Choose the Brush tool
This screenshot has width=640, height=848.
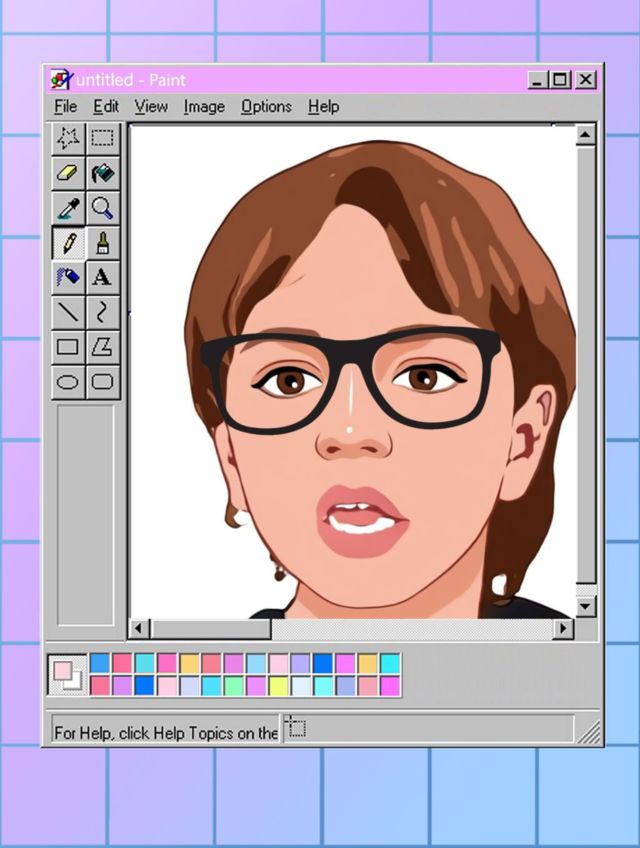[102, 243]
